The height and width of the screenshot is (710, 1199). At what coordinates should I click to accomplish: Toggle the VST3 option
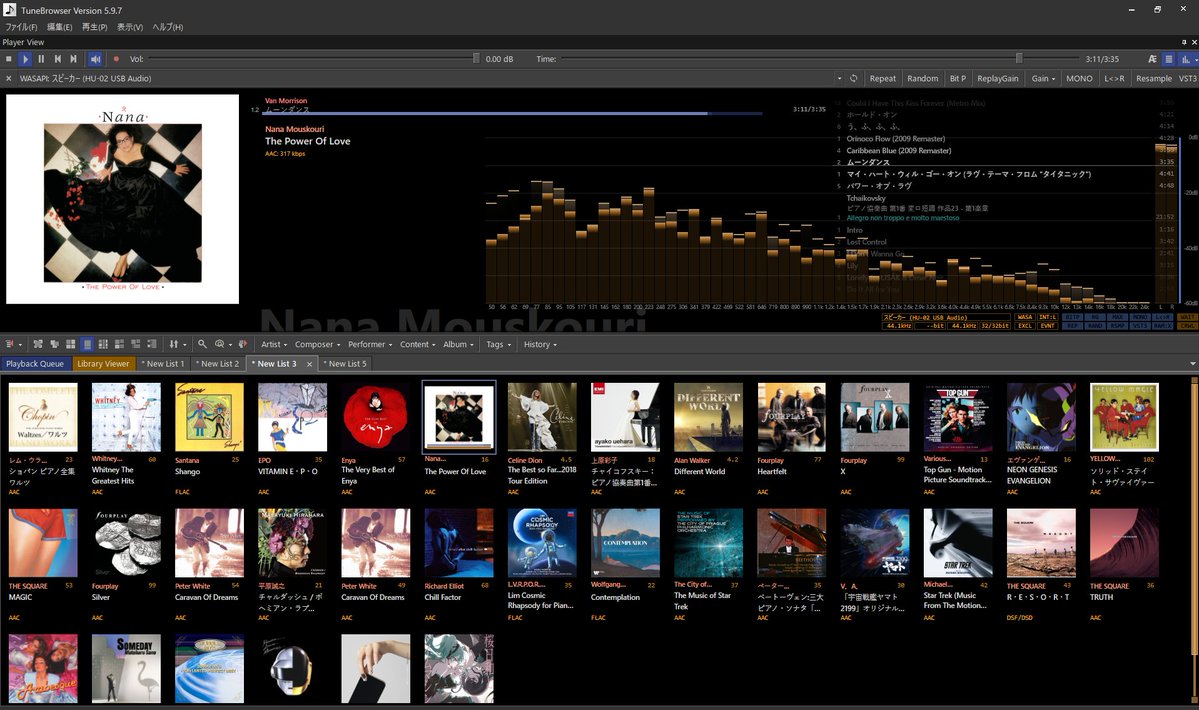coord(1188,79)
